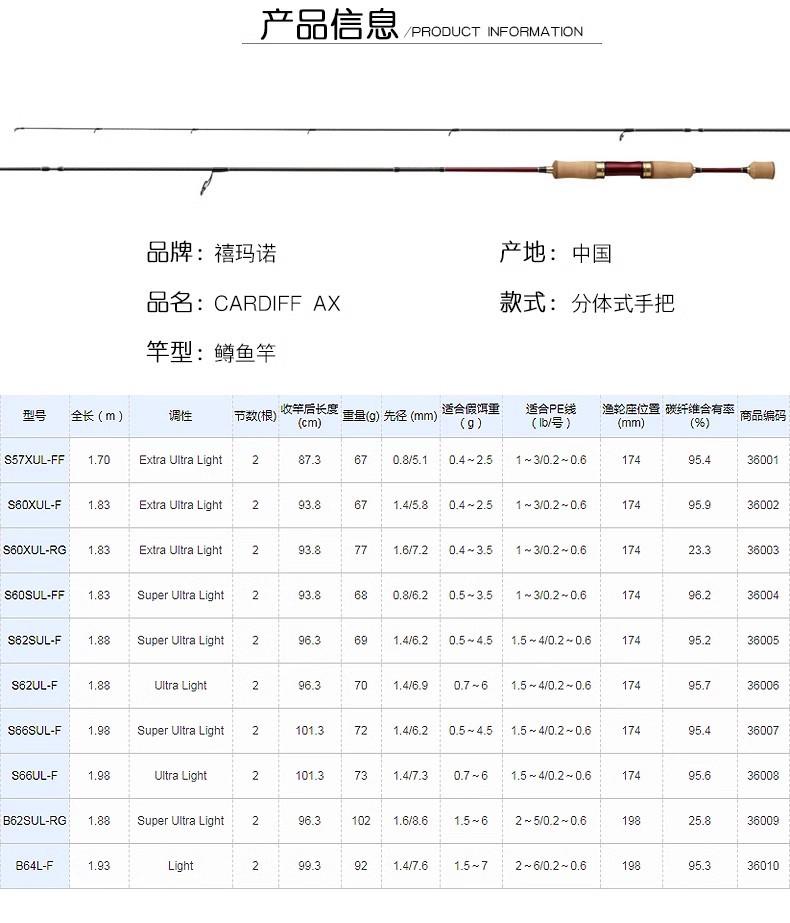
Task: Click the 调性 column header
Action: pos(181,416)
